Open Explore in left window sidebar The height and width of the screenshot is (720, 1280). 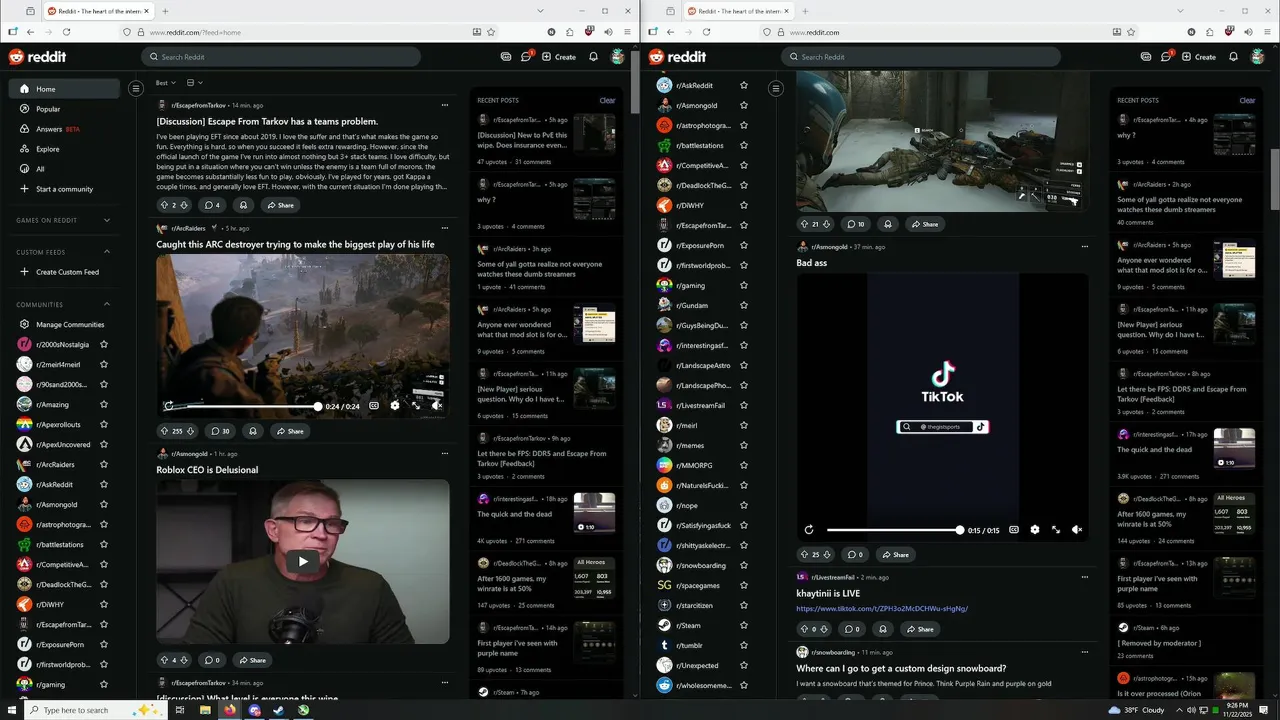(64, 149)
